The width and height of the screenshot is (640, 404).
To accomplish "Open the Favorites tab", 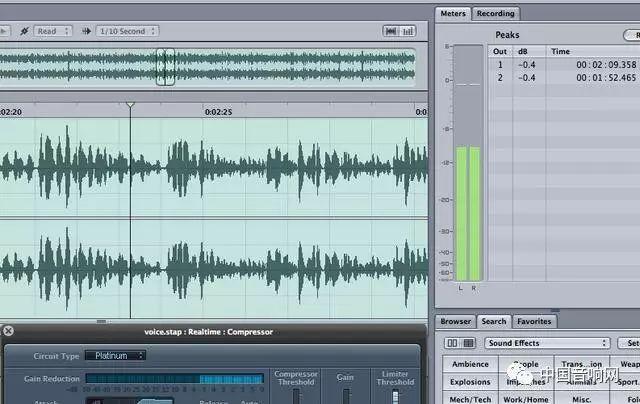I will click(x=534, y=322).
